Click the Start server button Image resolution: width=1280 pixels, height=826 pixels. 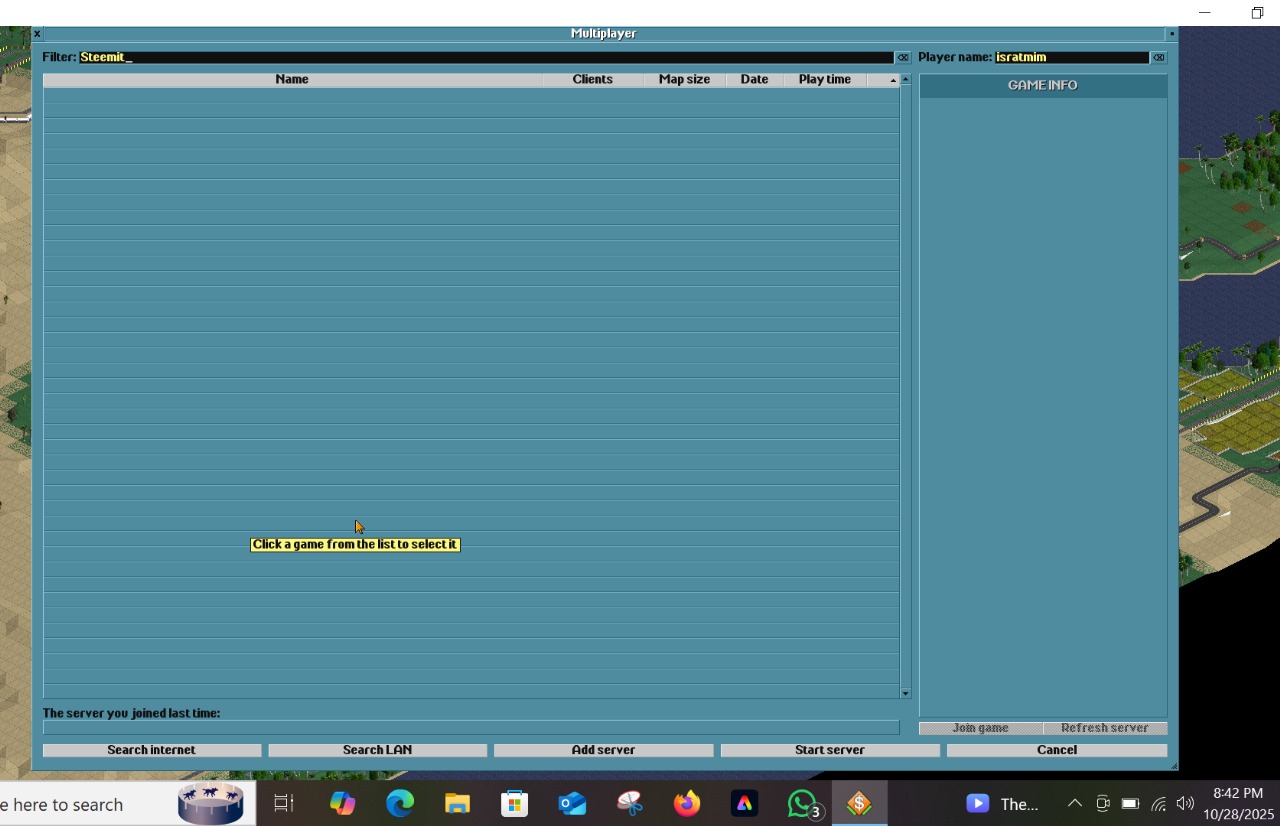pyautogui.click(x=830, y=750)
